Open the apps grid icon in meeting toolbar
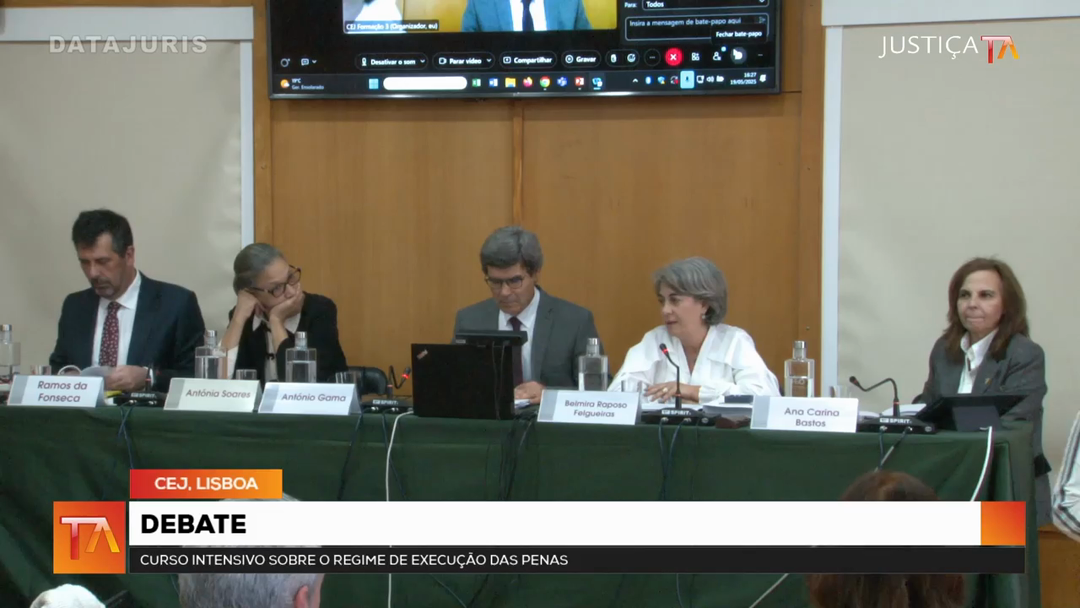 pos(695,57)
